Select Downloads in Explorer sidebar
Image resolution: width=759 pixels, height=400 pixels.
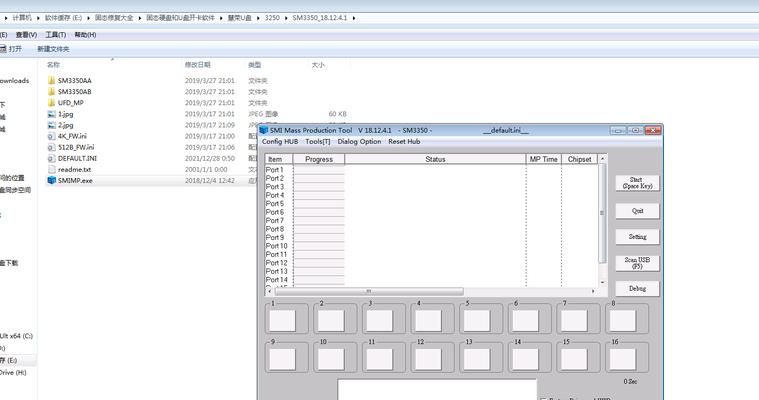point(15,80)
